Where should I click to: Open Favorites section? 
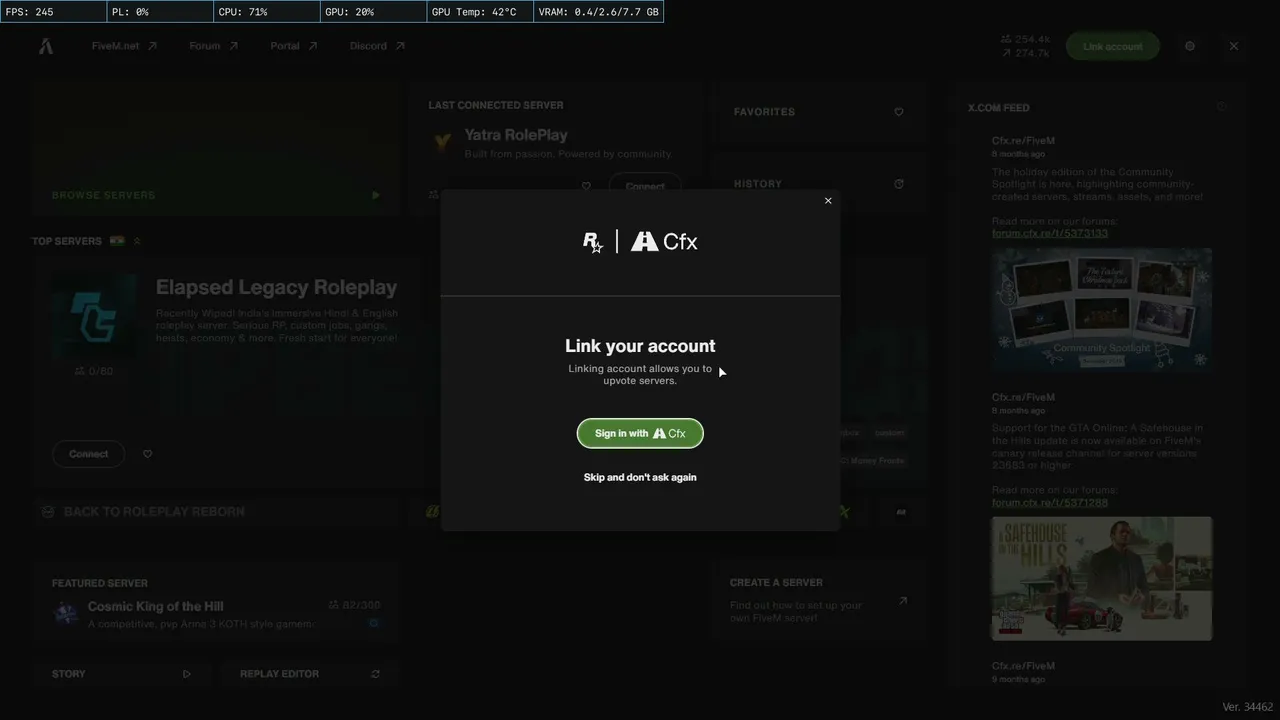click(819, 112)
